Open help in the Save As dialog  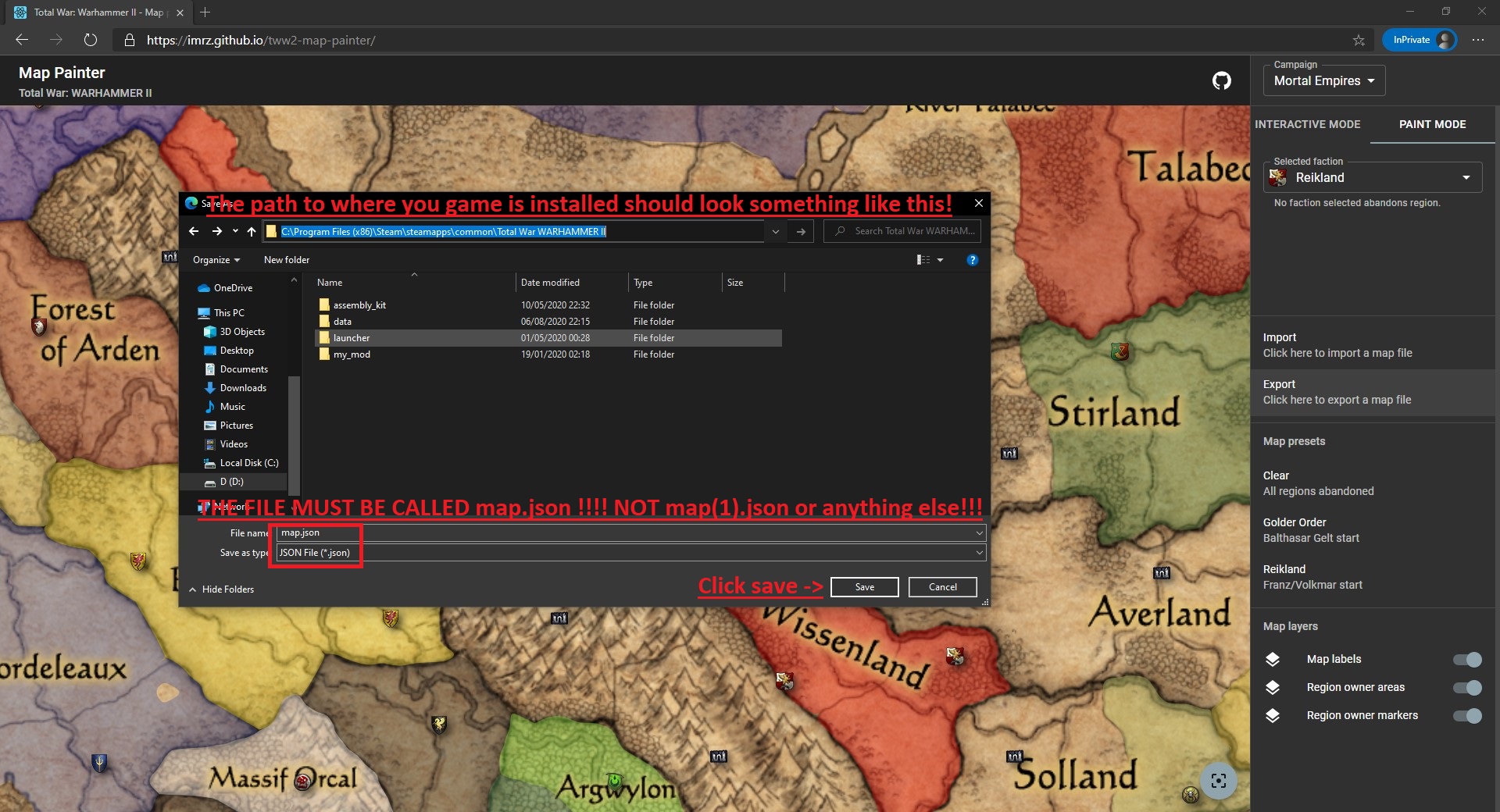point(972,260)
